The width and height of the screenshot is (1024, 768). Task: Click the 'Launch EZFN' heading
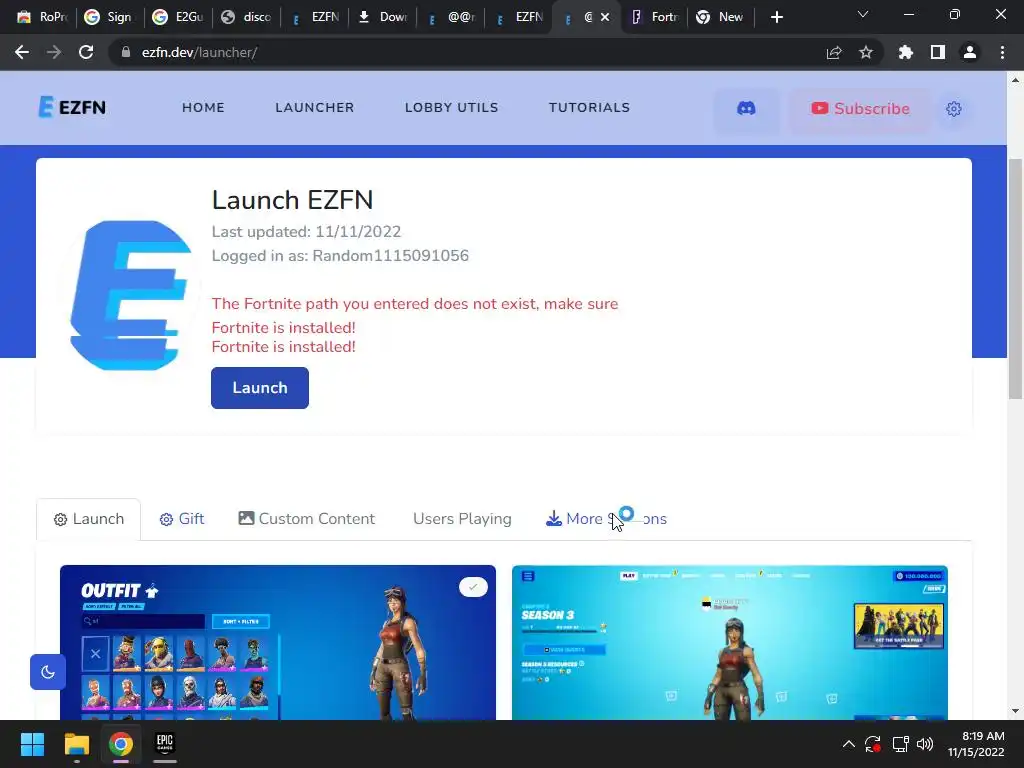click(x=293, y=200)
